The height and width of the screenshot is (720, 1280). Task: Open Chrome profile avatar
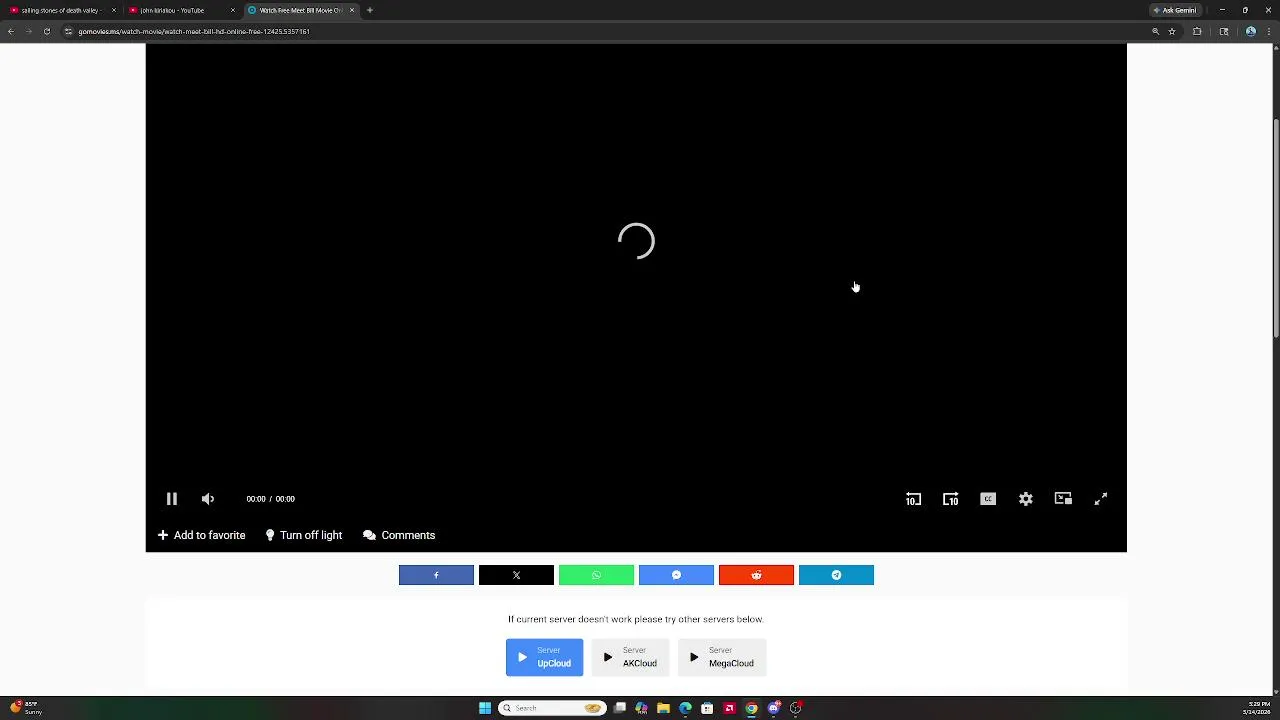coord(1250,31)
